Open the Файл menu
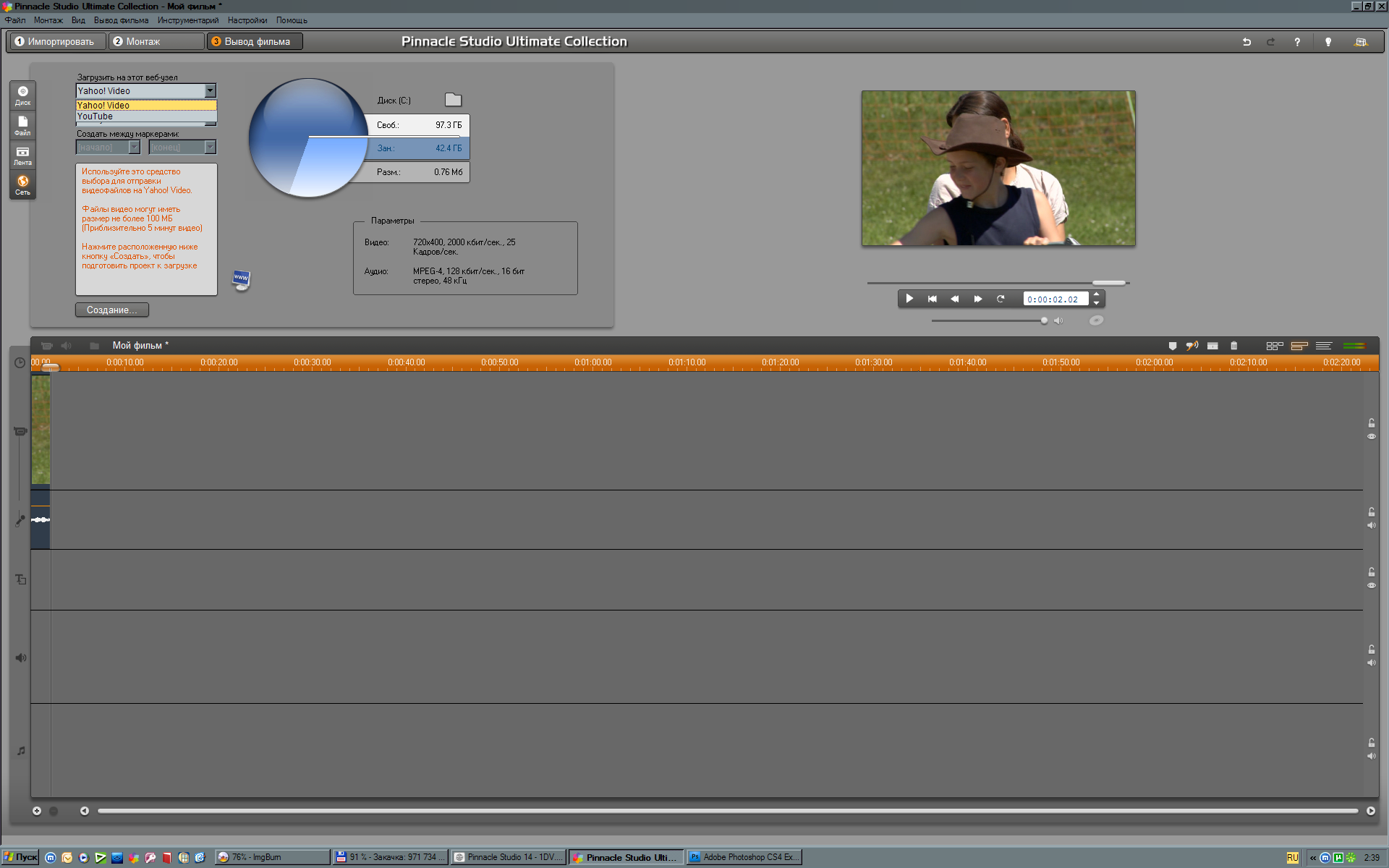The height and width of the screenshot is (868, 1389). (15, 20)
